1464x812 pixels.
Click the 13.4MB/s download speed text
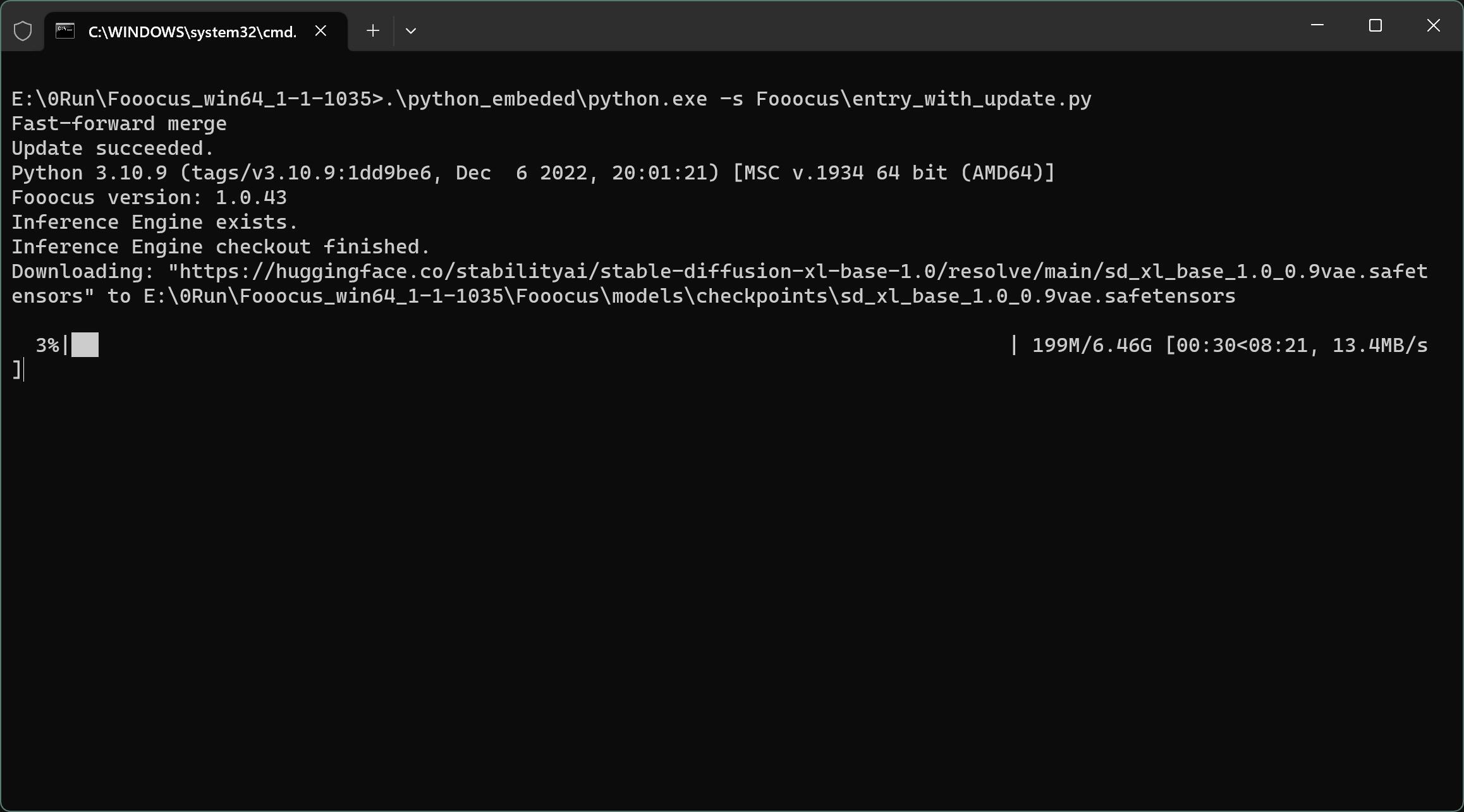(x=1380, y=345)
